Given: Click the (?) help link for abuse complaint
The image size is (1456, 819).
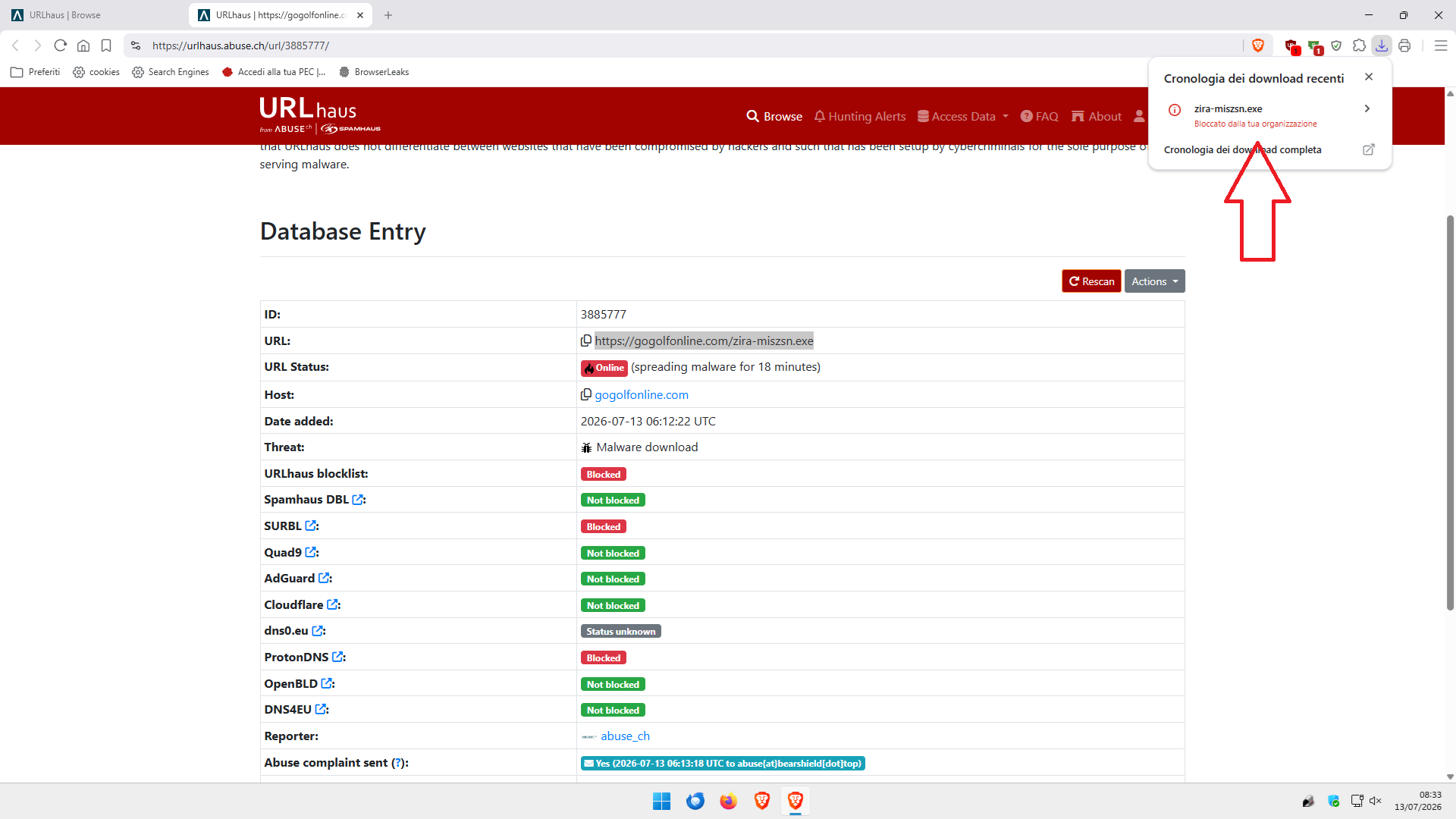Looking at the screenshot, I should point(398,763).
